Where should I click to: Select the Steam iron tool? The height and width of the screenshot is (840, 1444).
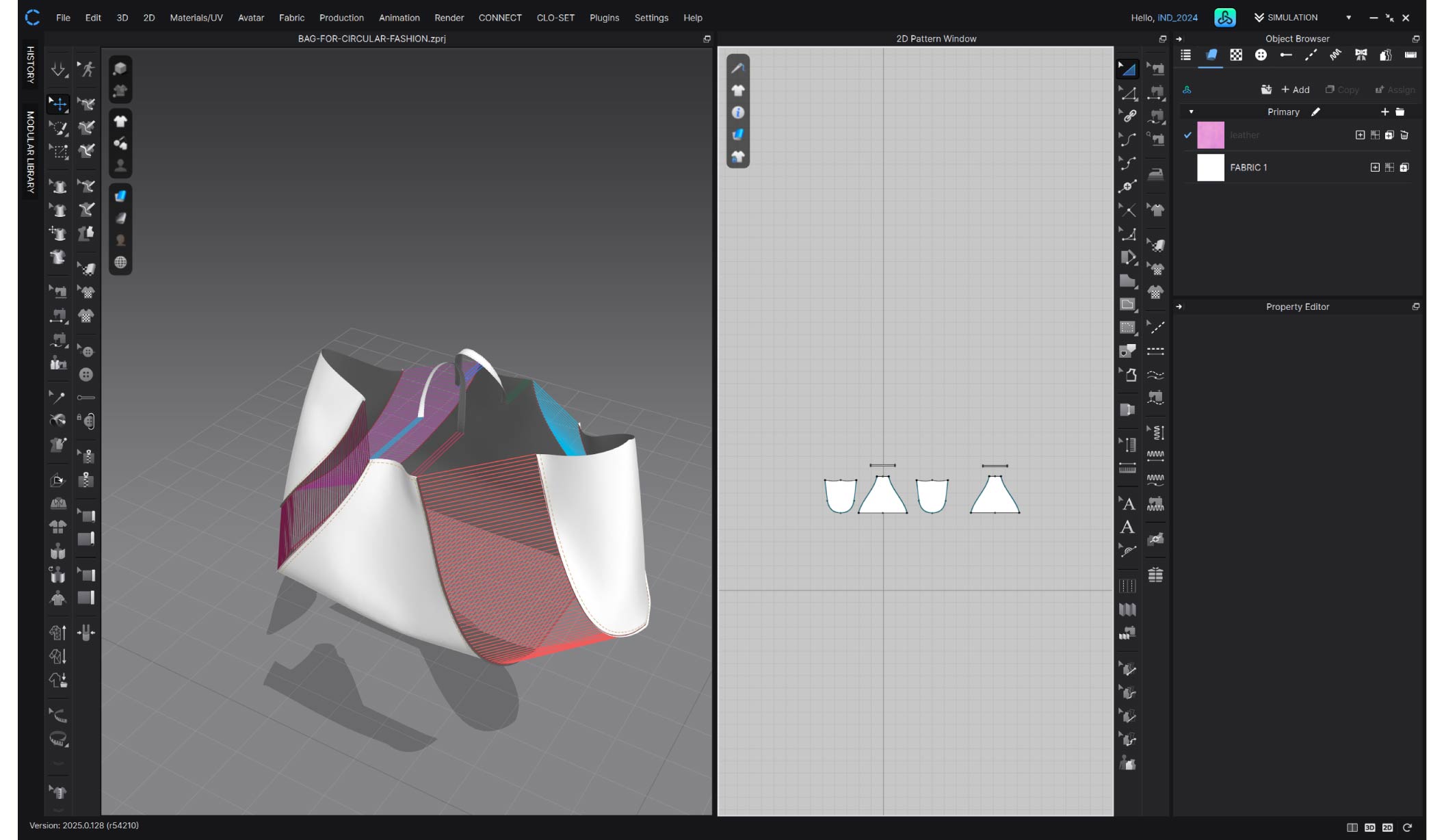point(1155,174)
